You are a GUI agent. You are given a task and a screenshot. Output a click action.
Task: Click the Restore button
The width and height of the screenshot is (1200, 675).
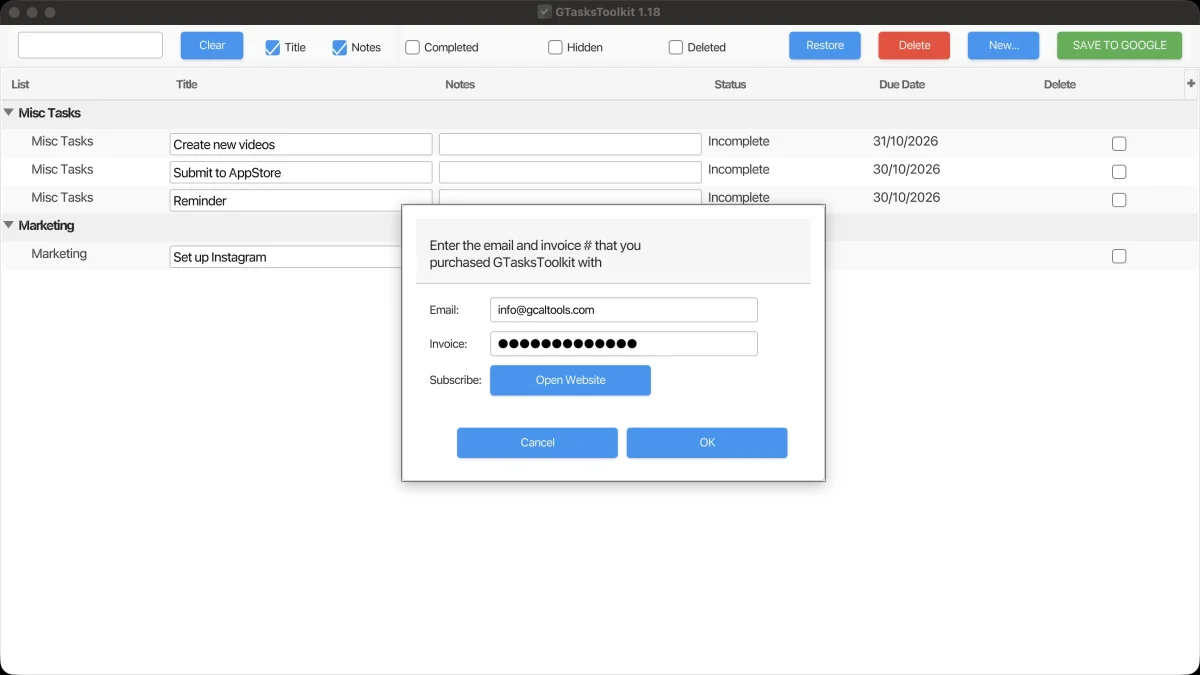[825, 46]
